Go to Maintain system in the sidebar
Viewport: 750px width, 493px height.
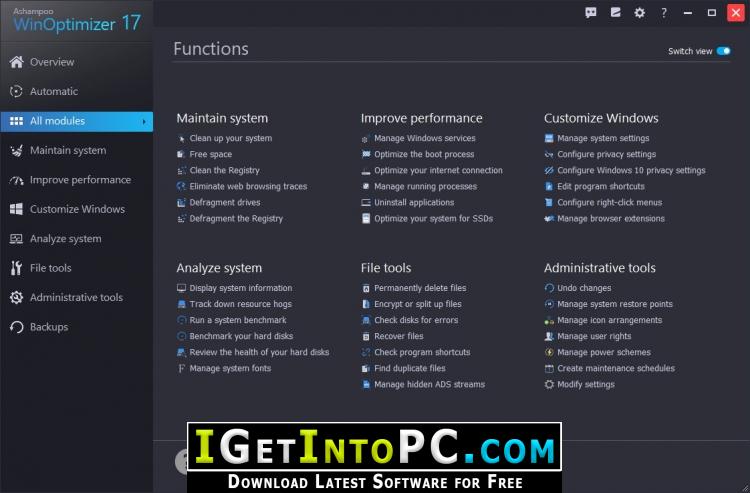point(67,150)
